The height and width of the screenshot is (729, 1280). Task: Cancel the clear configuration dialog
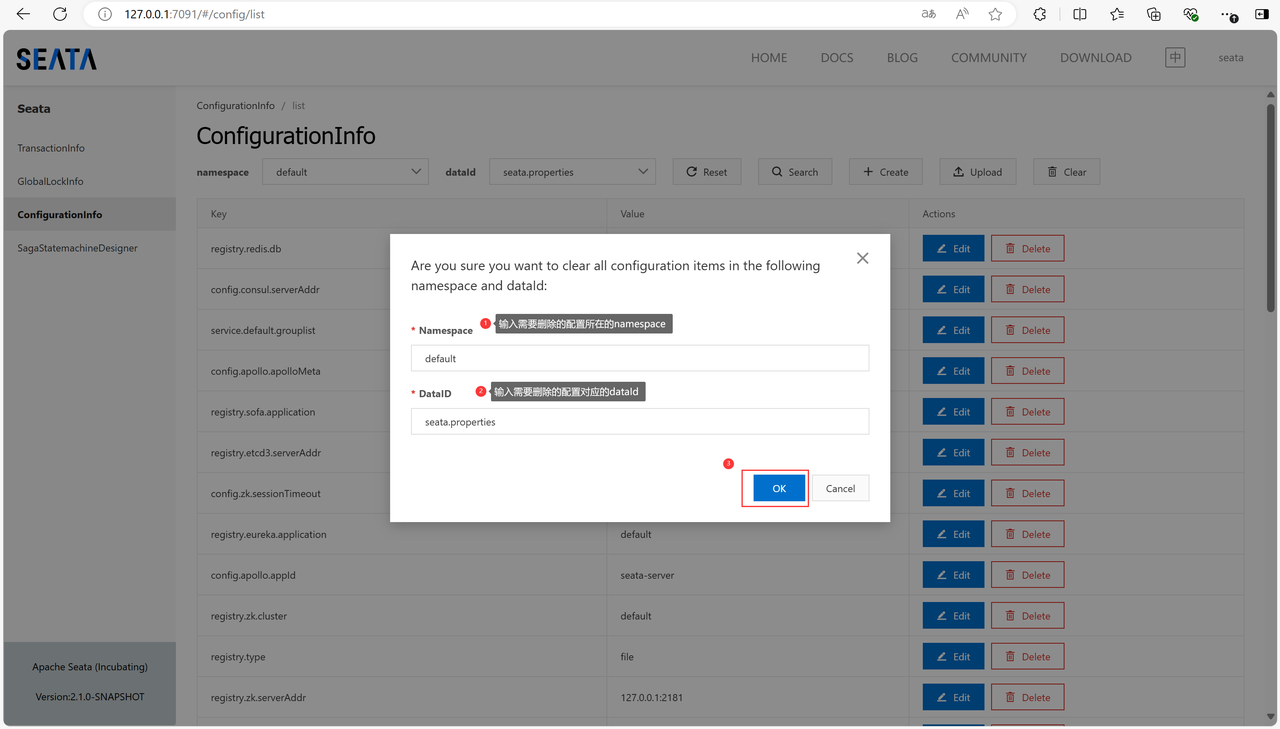(840, 488)
